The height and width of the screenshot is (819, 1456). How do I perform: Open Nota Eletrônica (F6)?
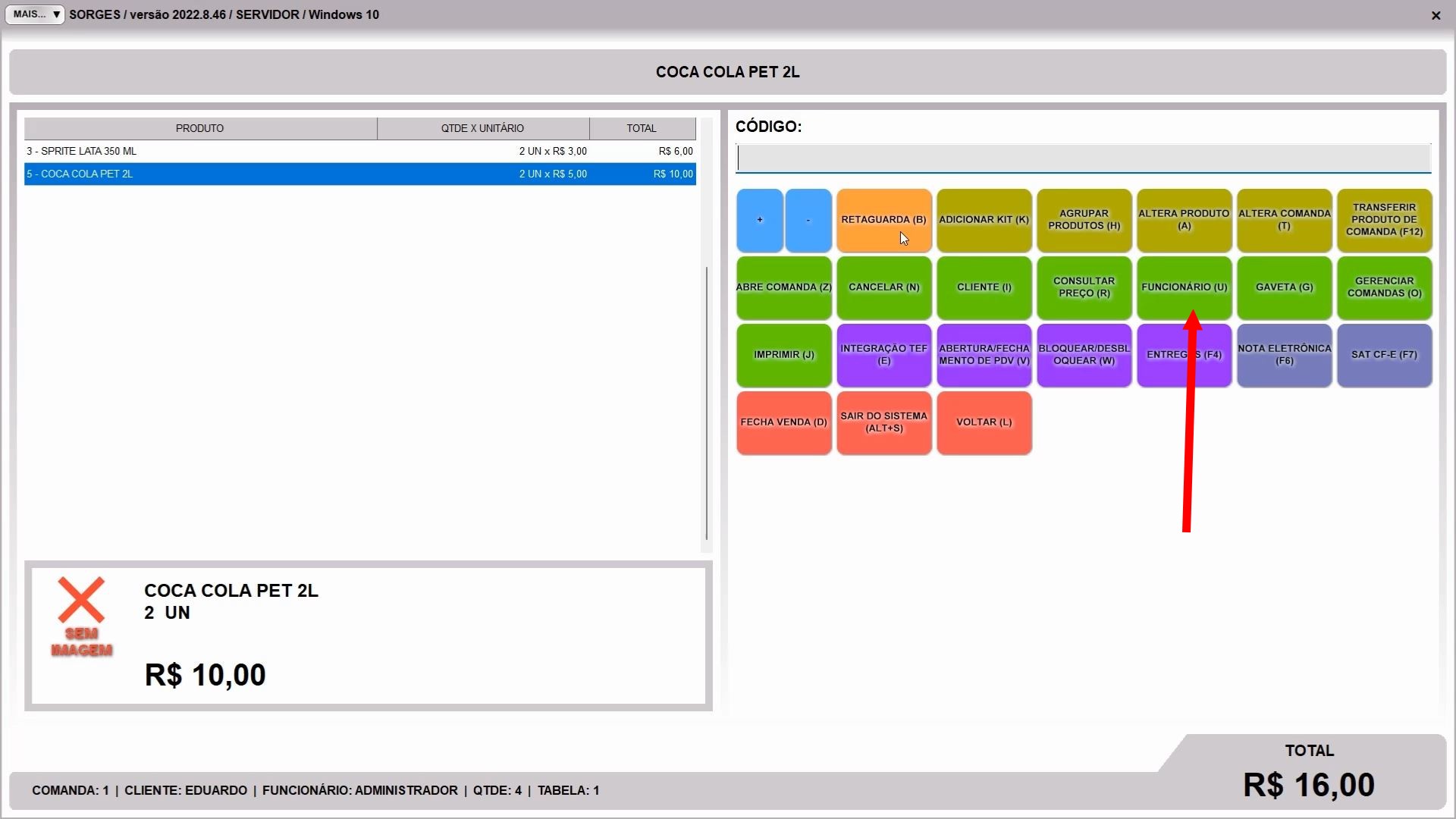(1284, 355)
